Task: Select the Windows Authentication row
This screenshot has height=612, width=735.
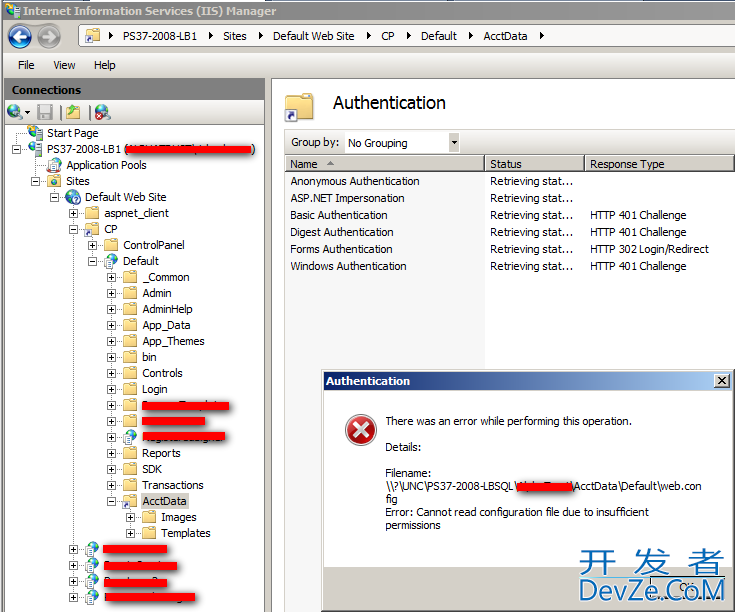Action: coord(510,266)
